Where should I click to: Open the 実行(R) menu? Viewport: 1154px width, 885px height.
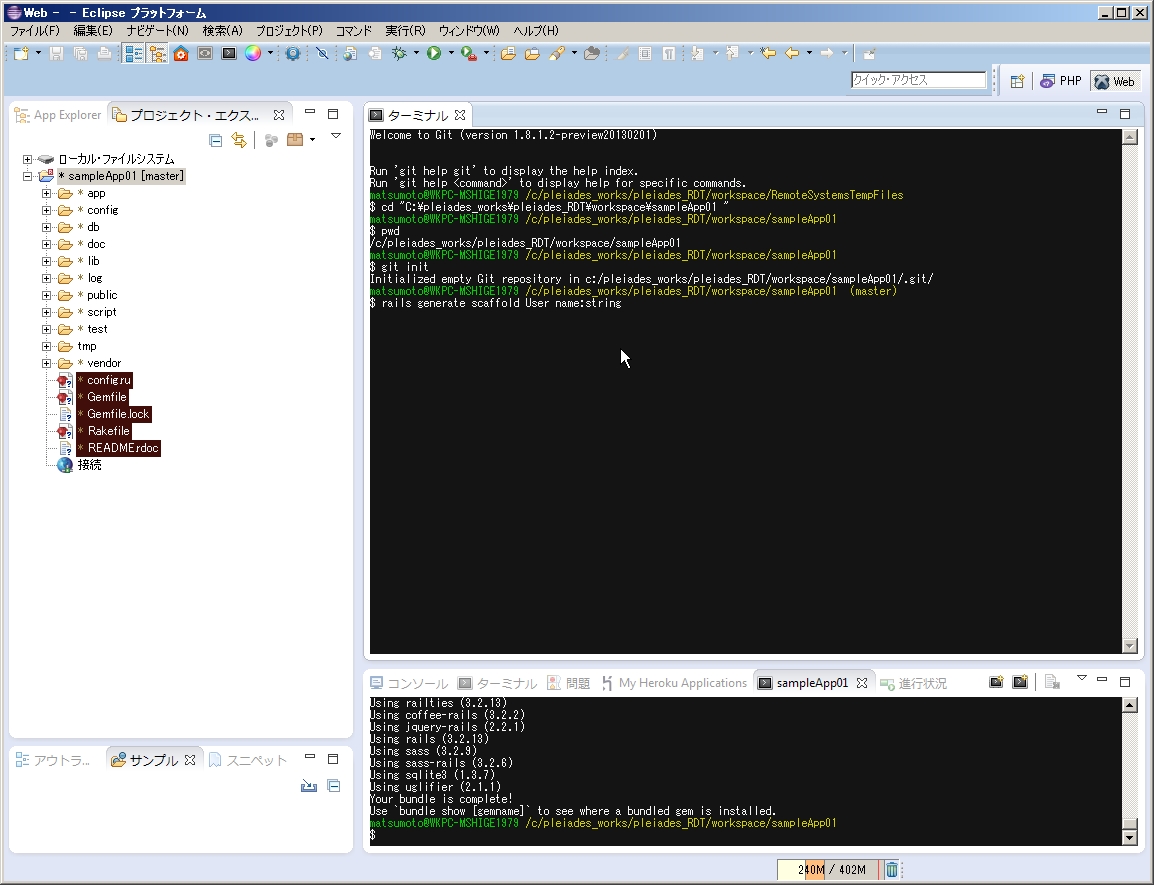point(405,30)
